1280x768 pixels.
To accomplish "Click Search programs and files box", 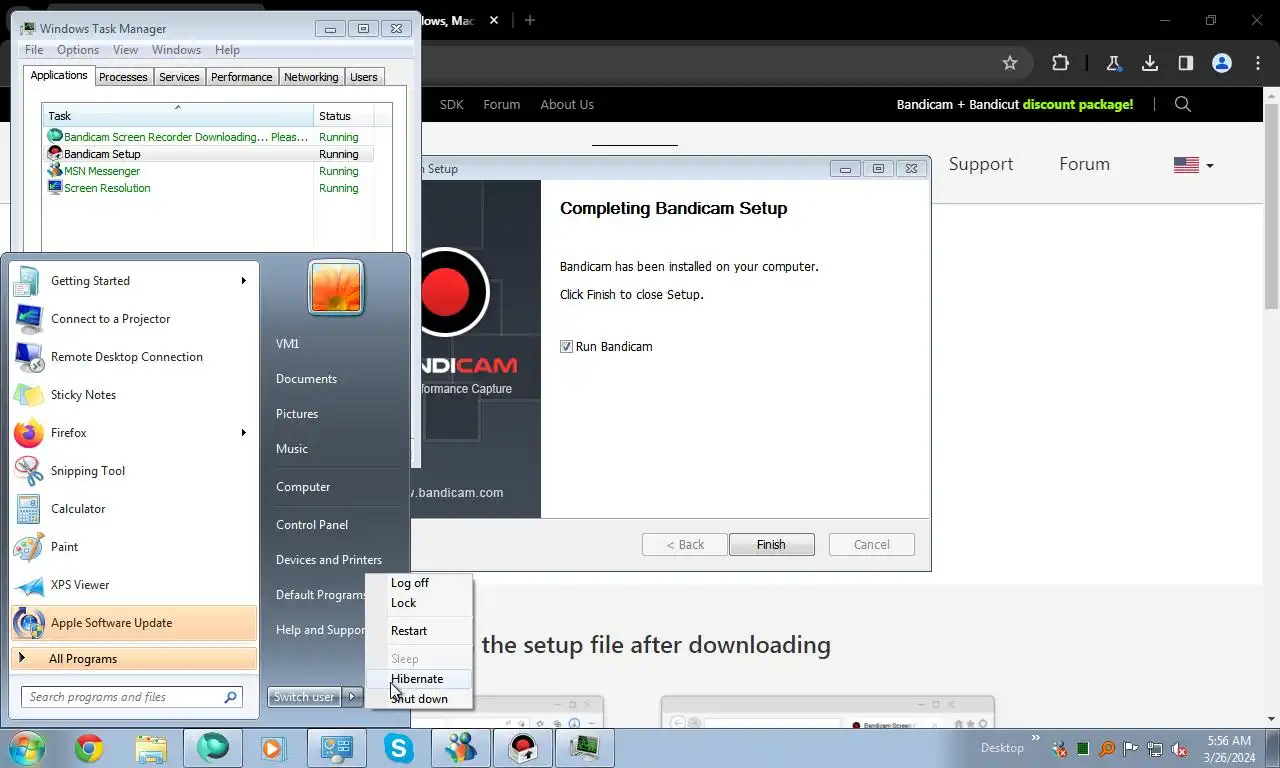I will (x=131, y=697).
